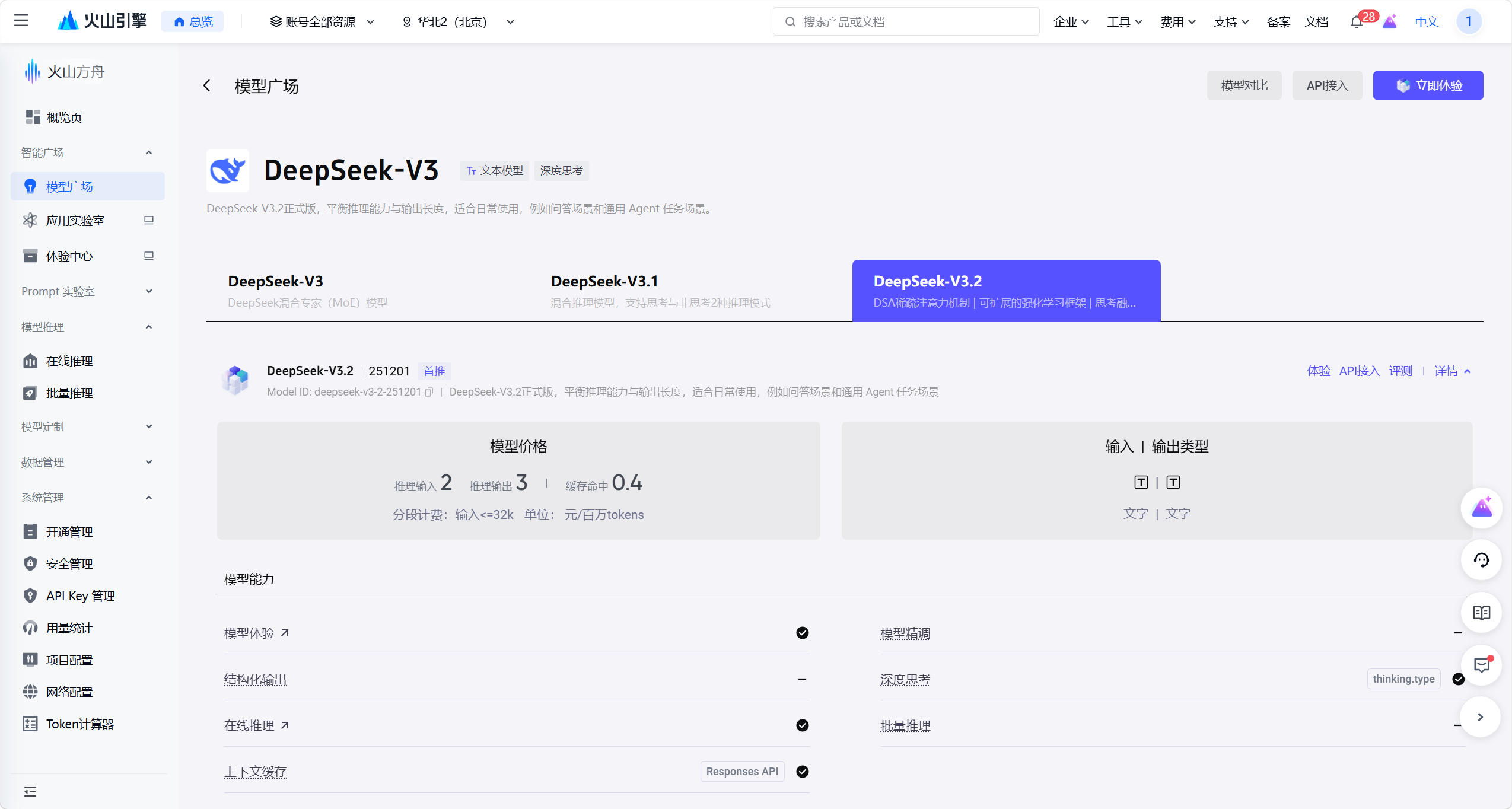Open 体验中心 in sidebar
The width and height of the screenshot is (1512, 809).
click(88, 256)
